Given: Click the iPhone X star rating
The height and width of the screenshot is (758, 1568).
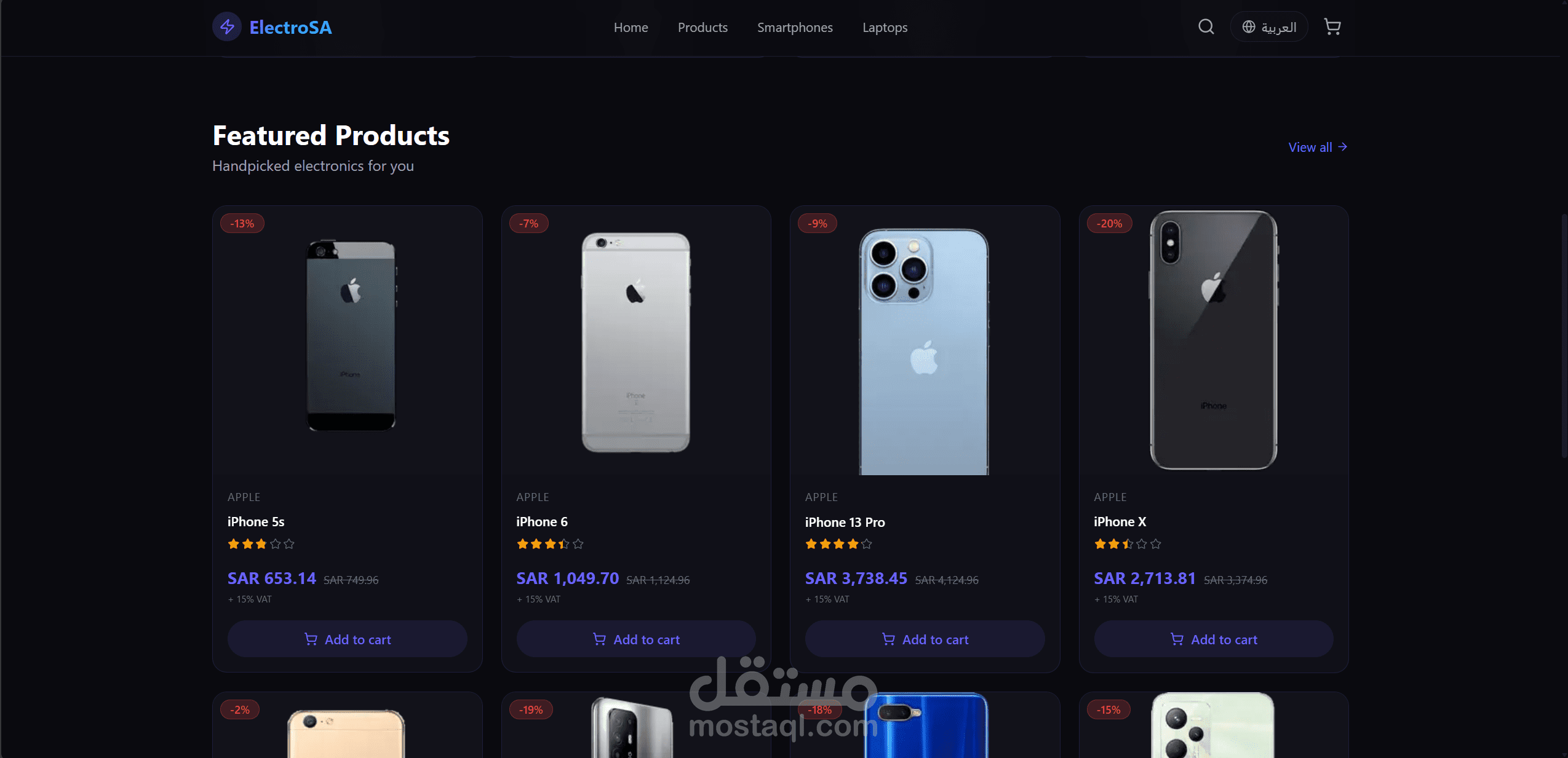Looking at the screenshot, I should point(1128,543).
